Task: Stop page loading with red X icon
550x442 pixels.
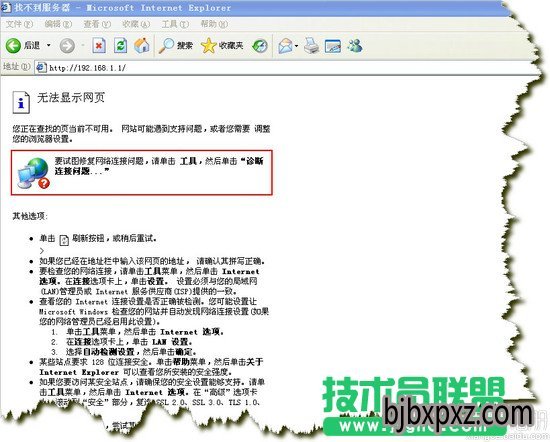Action: pos(99,46)
